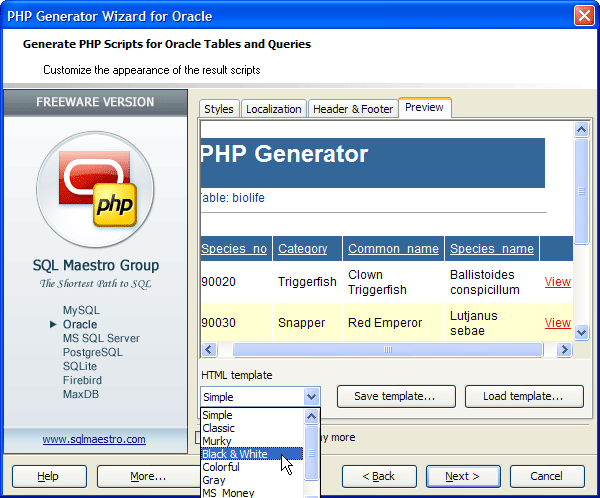This screenshot has height=498, width=600.
Task: Pick the Gray template option
Action: click(252, 480)
